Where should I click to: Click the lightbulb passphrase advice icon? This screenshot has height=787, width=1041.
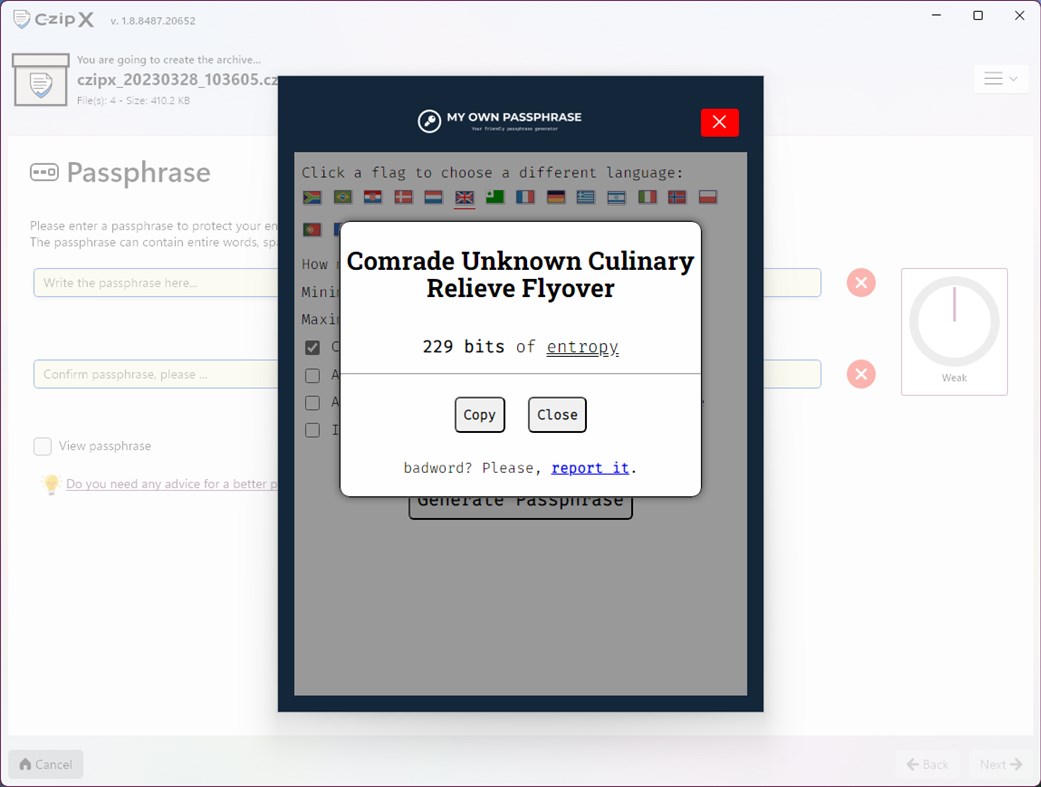48,484
